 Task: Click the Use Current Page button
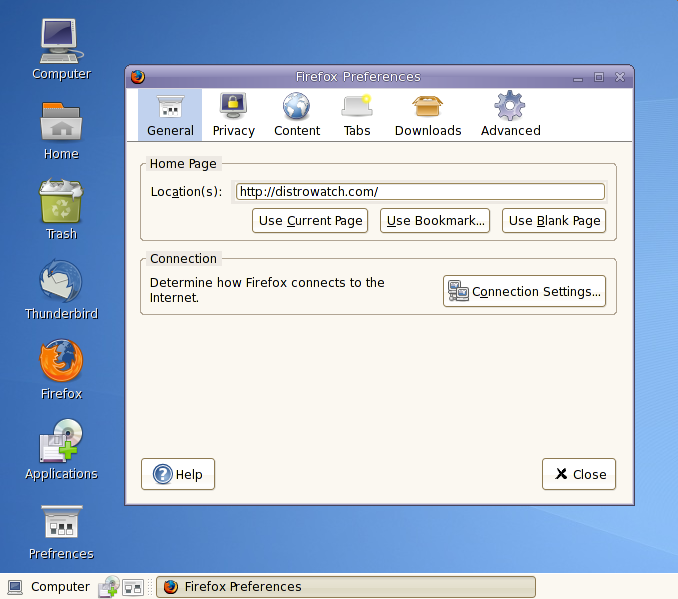[x=310, y=221]
